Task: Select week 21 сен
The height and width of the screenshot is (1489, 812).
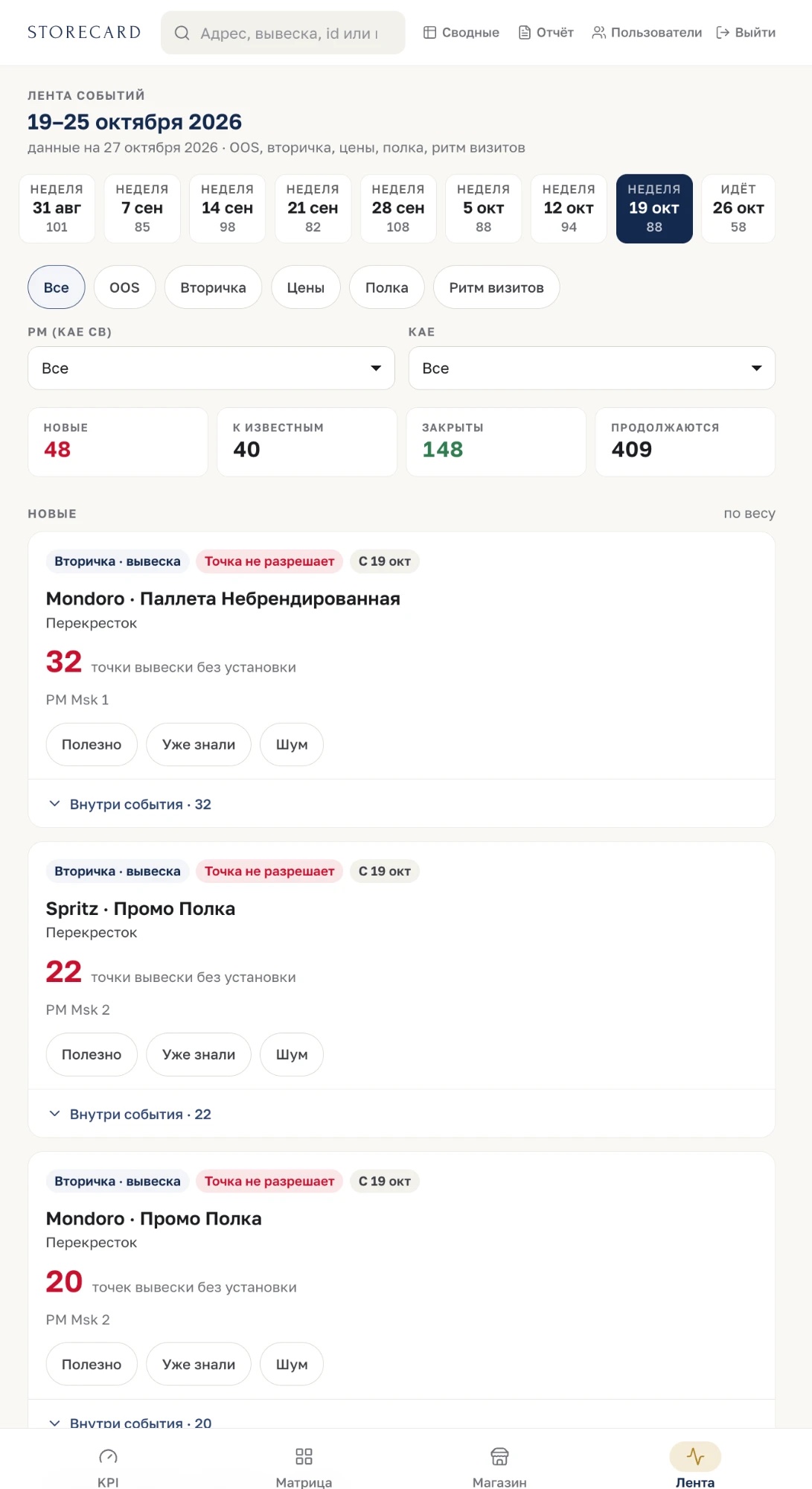Action: (x=313, y=208)
